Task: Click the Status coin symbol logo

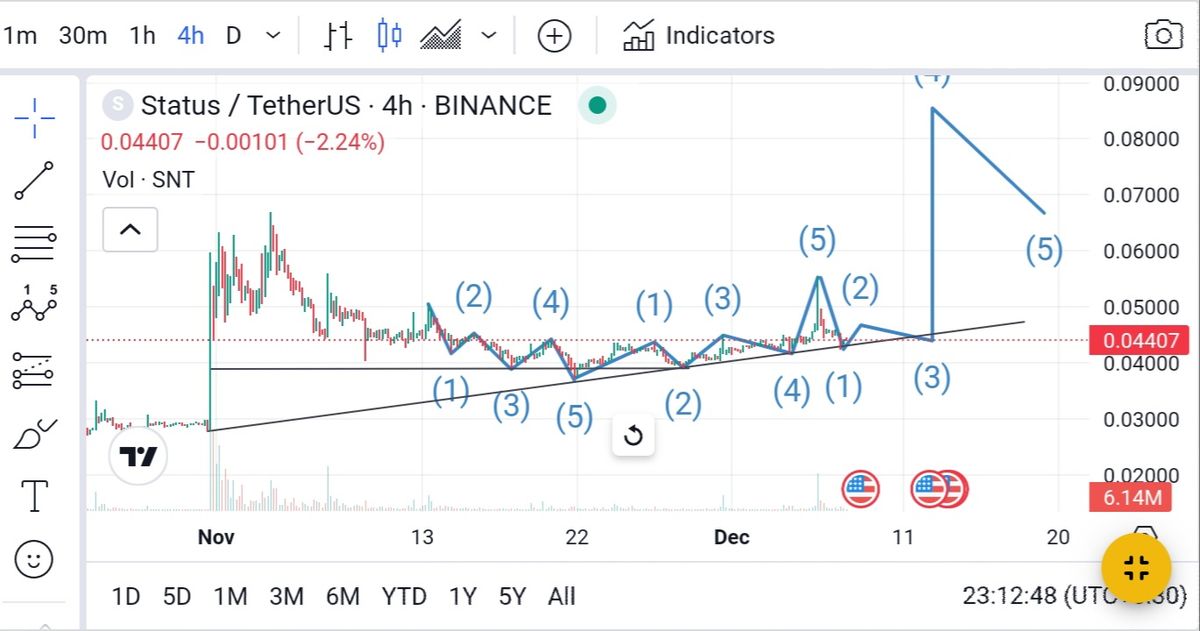Action: 118,104
